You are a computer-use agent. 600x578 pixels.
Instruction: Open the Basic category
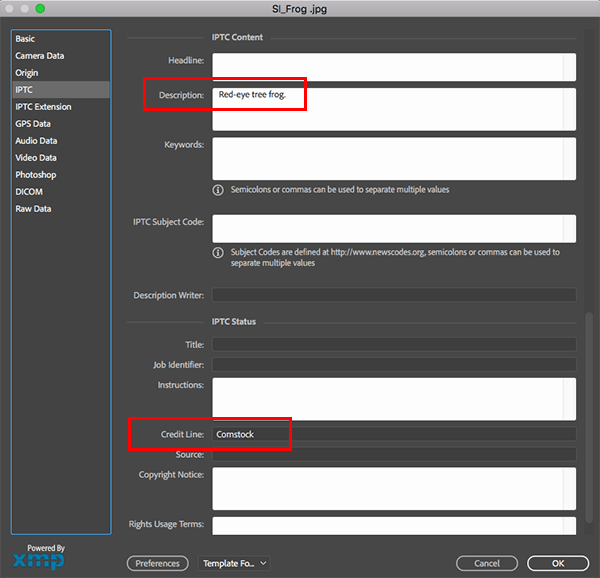coord(61,39)
